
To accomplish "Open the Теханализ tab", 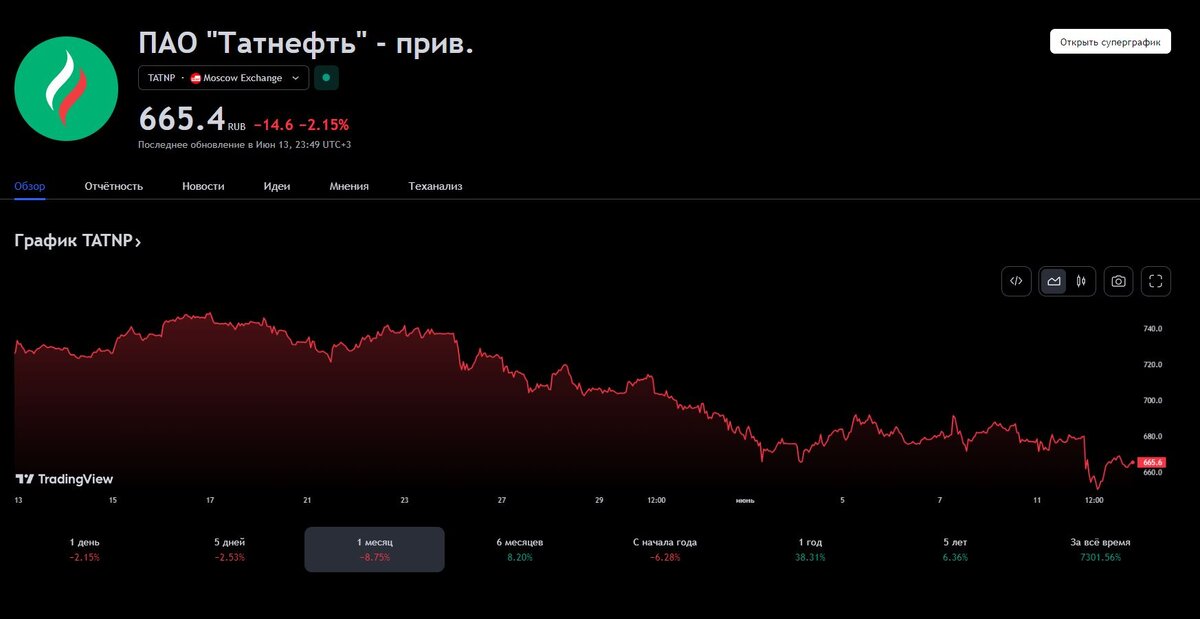I will (434, 186).
